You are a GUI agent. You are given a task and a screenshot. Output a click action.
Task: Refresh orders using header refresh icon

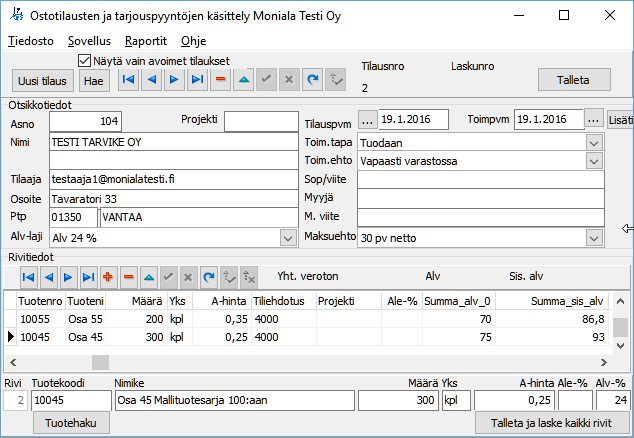click(x=312, y=79)
